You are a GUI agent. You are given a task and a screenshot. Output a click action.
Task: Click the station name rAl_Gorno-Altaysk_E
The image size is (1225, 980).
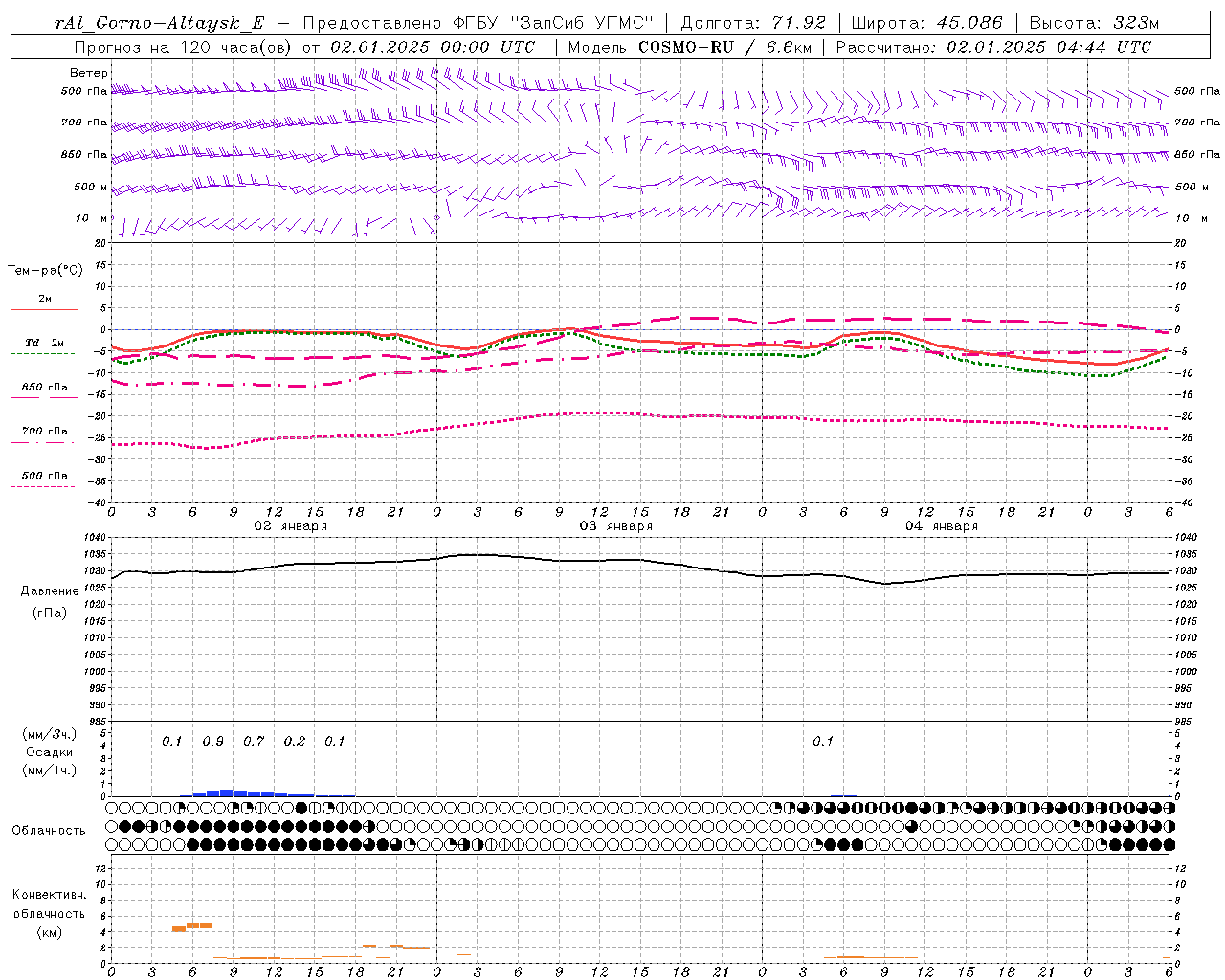pyautogui.click(x=159, y=24)
